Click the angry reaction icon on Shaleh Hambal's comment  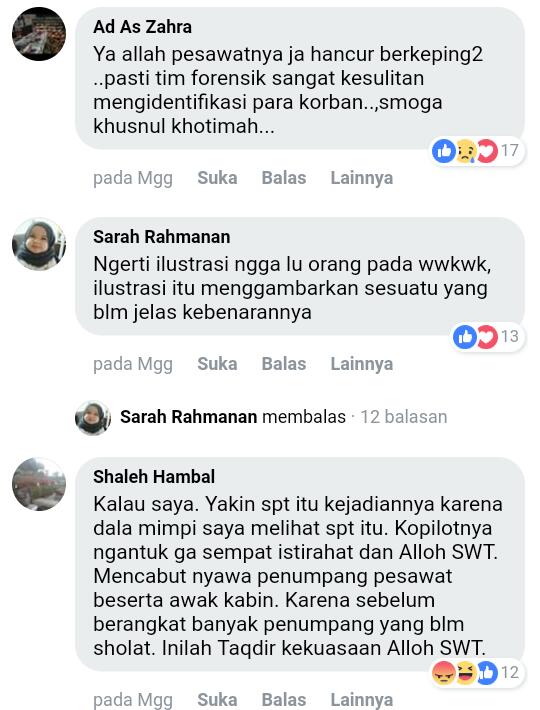coord(444,672)
